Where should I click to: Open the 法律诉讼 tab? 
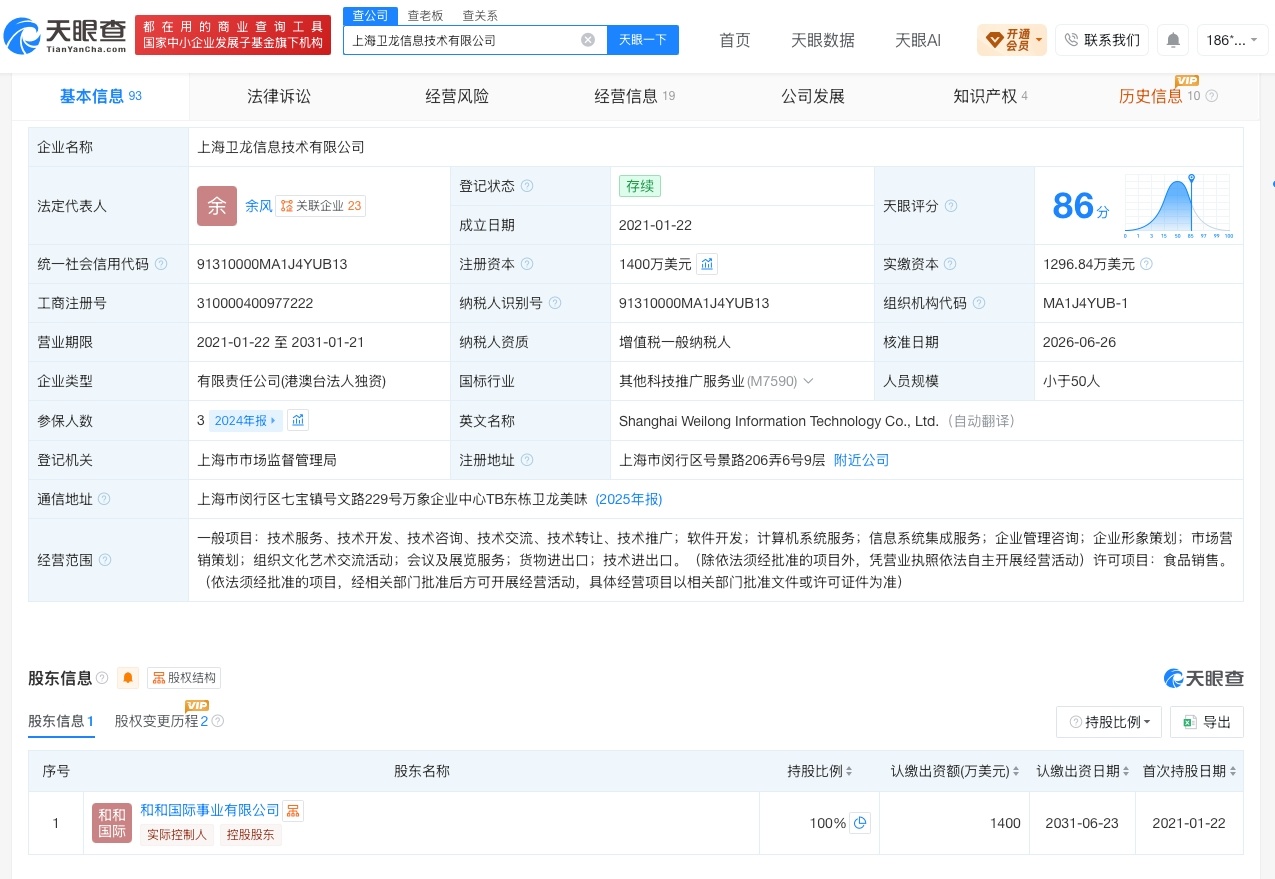[x=279, y=96]
